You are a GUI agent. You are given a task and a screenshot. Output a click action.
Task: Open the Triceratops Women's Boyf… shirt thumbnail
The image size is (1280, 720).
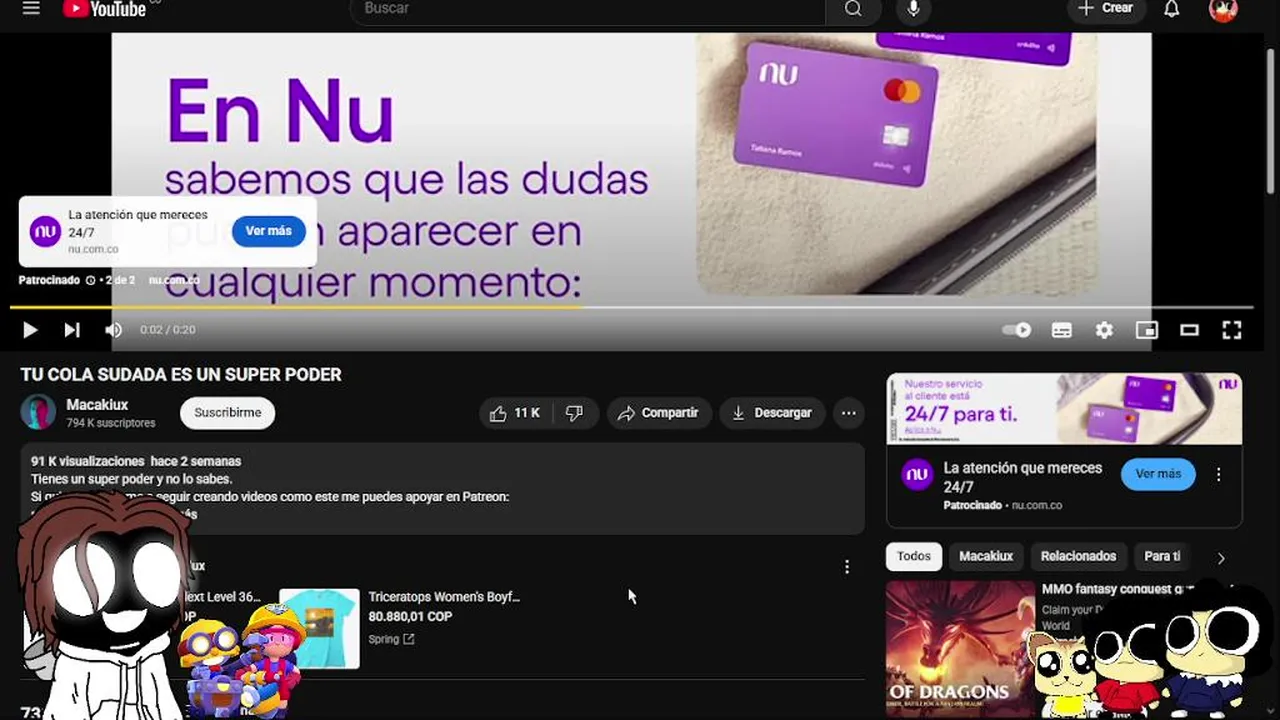(319, 628)
